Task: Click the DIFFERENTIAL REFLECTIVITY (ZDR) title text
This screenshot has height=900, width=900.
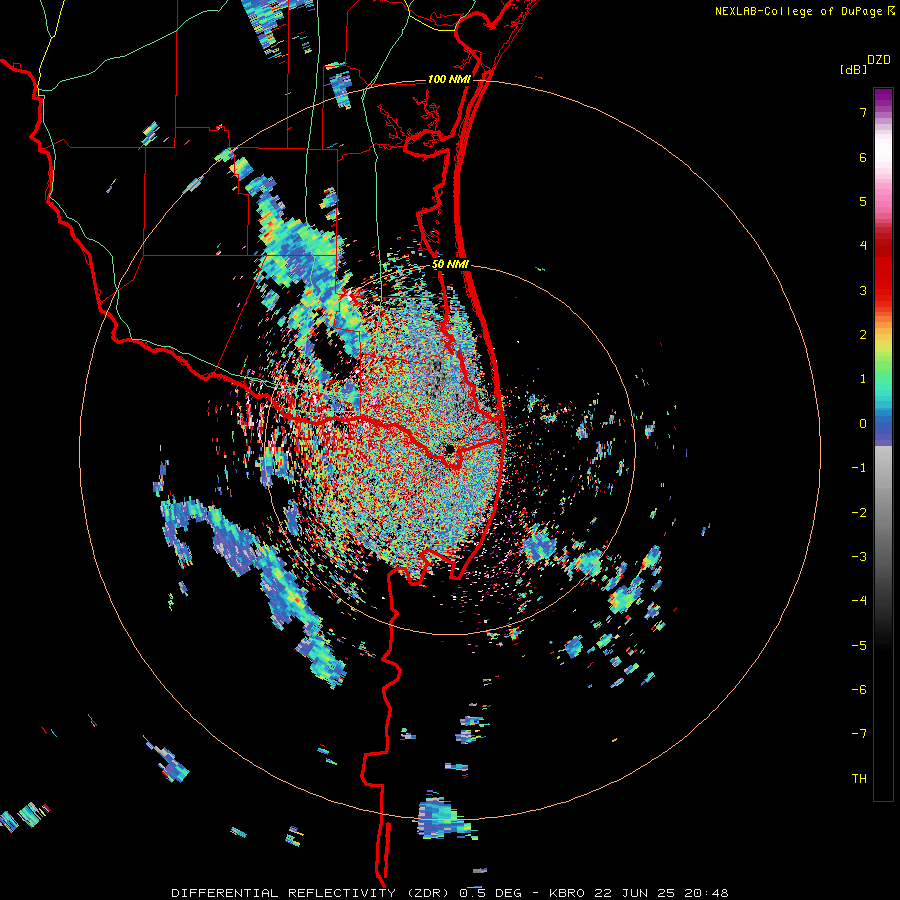Action: pyautogui.click(x=312, y=893)
